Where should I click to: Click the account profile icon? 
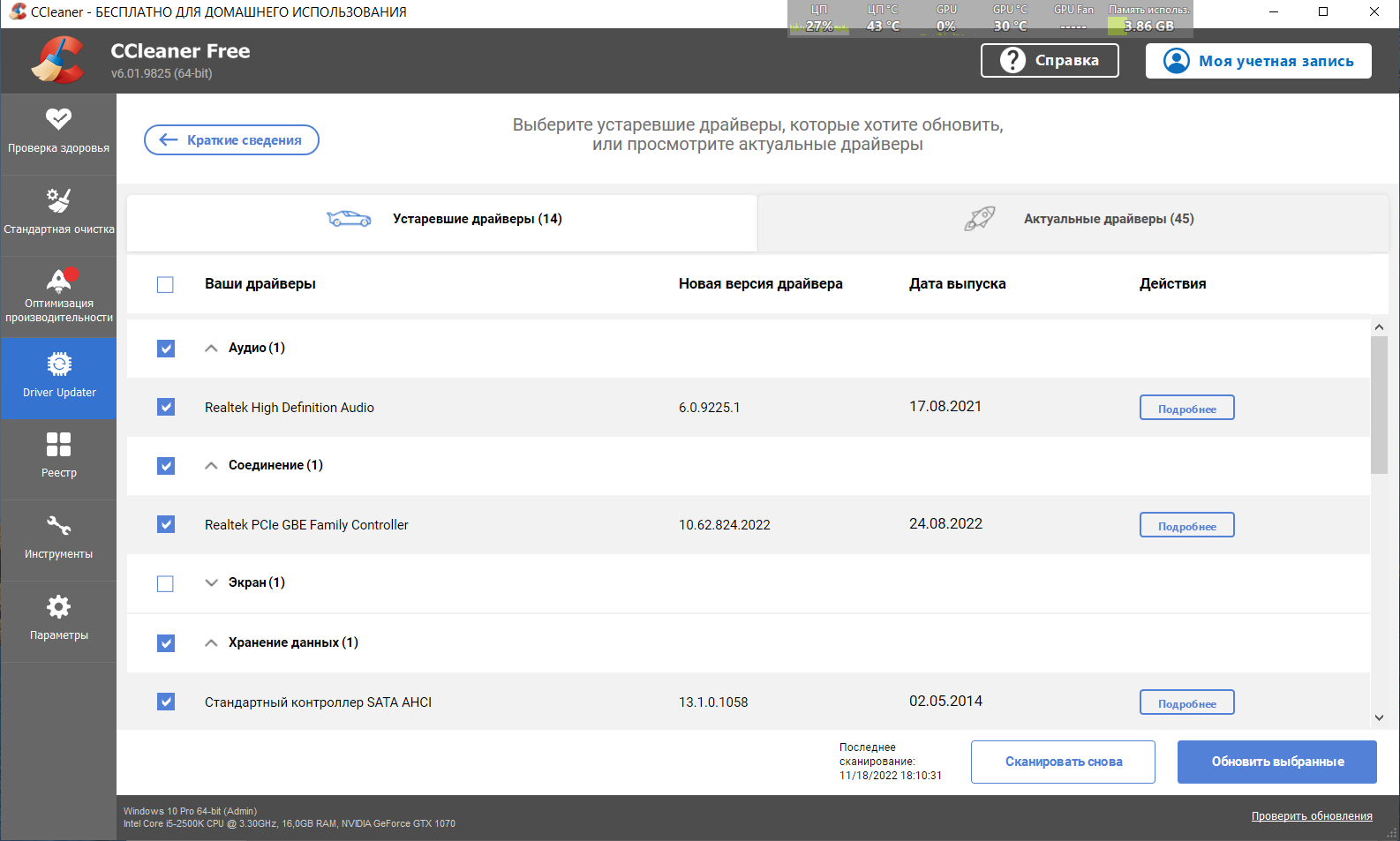tap(1177, 61)
